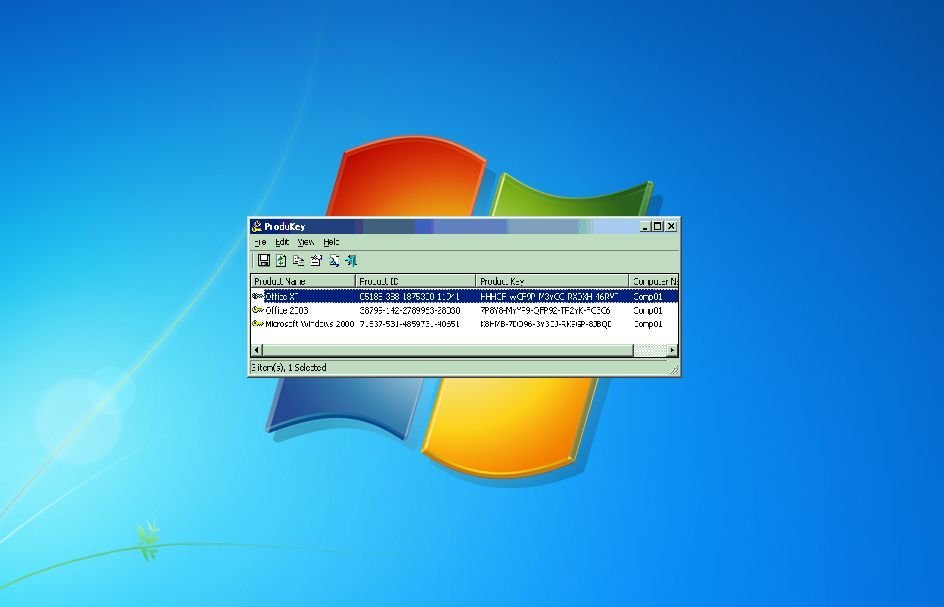
Task: Click the Product ID of Office 2003
Action: [x=410, y=310]
